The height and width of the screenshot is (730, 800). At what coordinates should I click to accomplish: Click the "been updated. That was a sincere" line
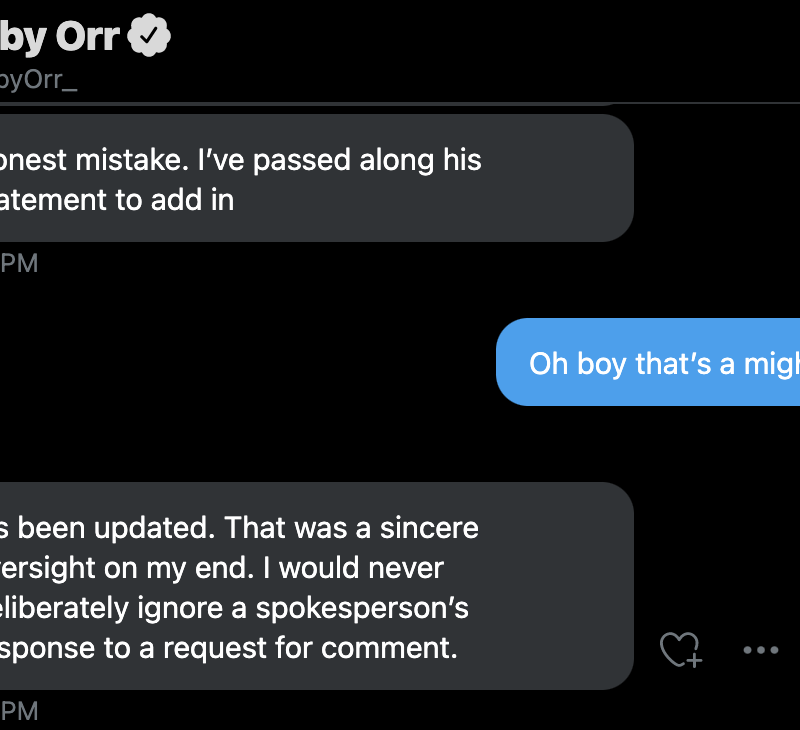click(240, 528)
